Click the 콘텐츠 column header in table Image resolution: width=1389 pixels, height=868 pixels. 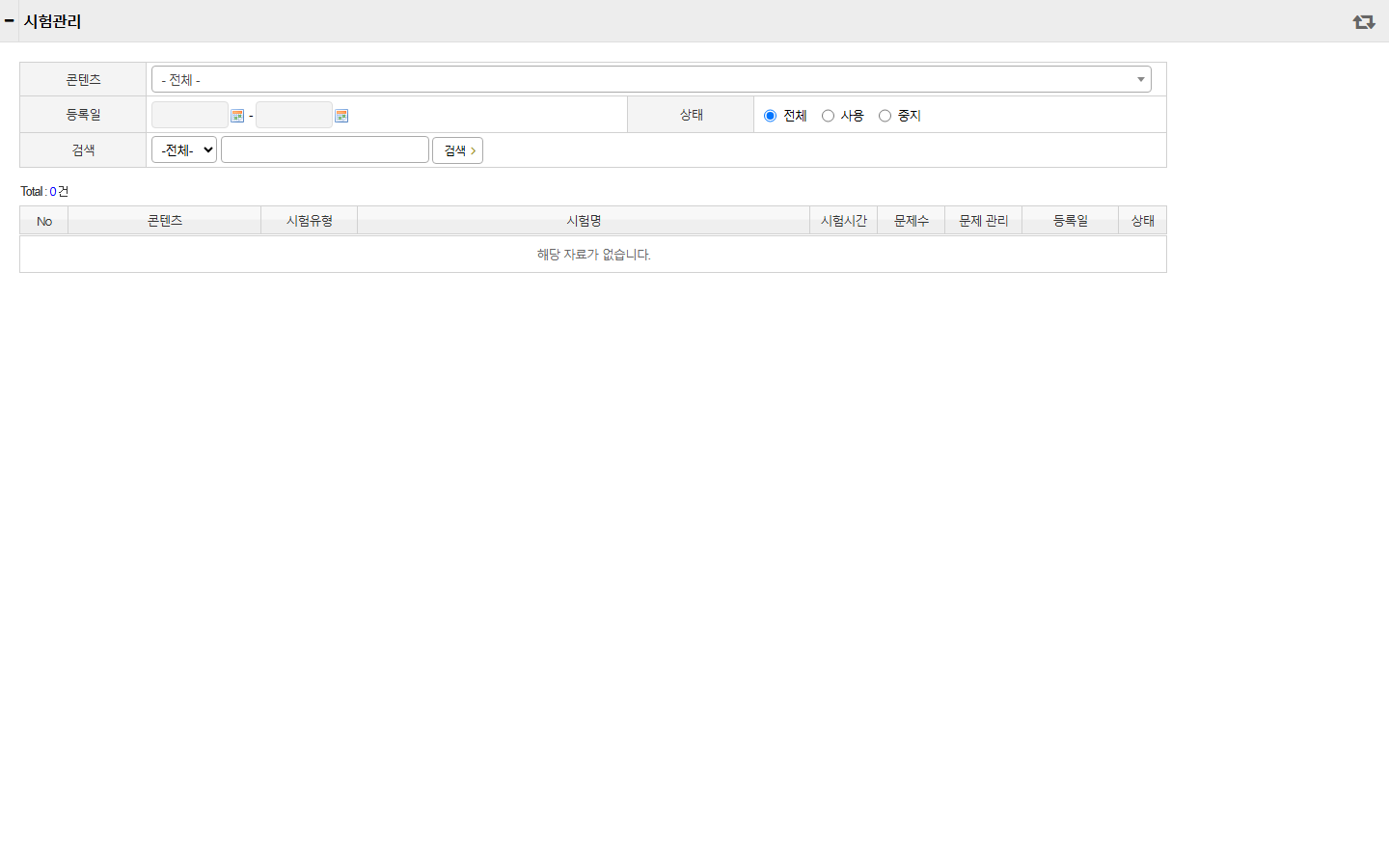point(165,221)
